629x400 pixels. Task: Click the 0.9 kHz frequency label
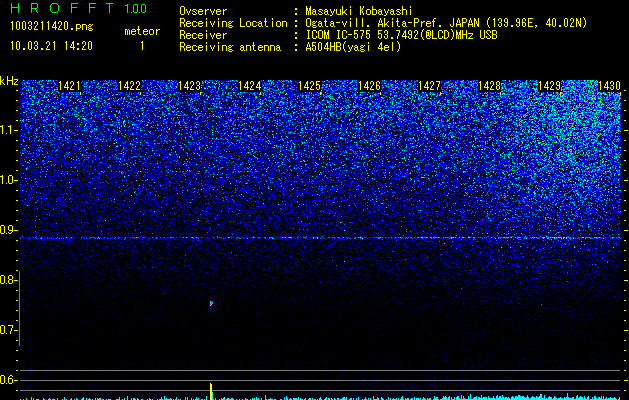(8, 230)
